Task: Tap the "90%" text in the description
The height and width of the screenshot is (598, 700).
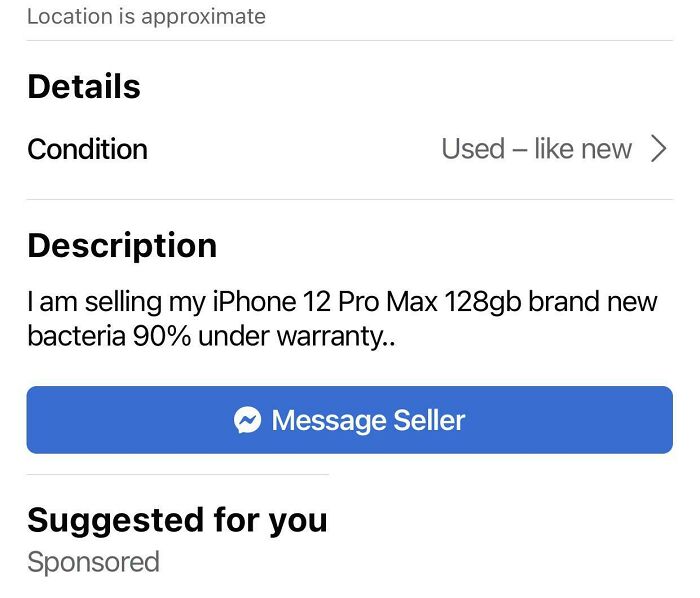Action: click(x=162, y=336)
